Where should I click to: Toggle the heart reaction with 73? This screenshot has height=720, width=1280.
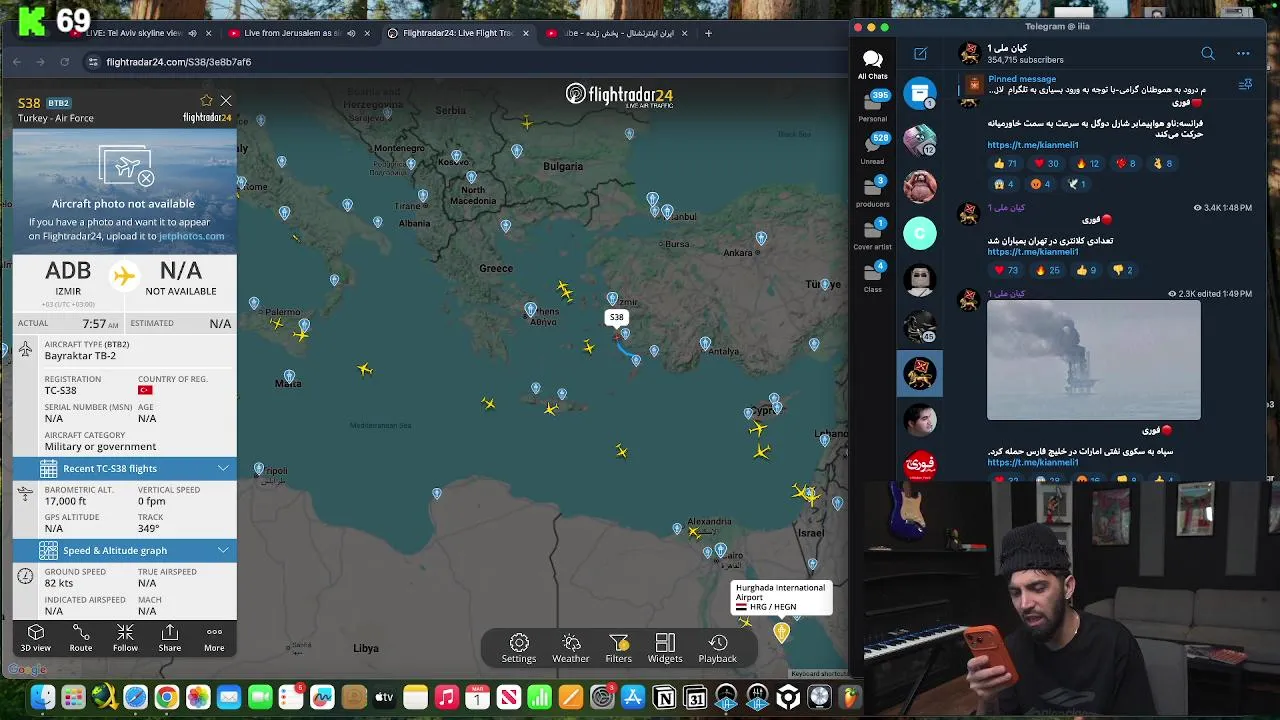pos(1005,270)
